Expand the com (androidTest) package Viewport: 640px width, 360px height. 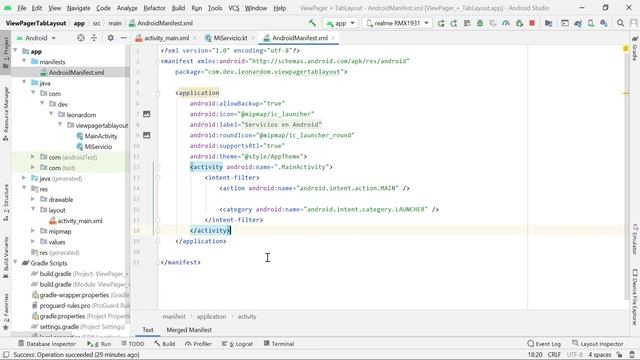click(33, 157)
